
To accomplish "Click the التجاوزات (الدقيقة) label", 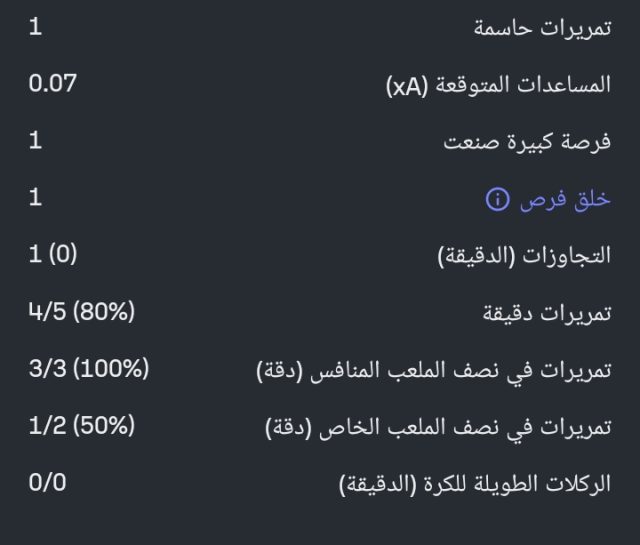I will (524, 256).
